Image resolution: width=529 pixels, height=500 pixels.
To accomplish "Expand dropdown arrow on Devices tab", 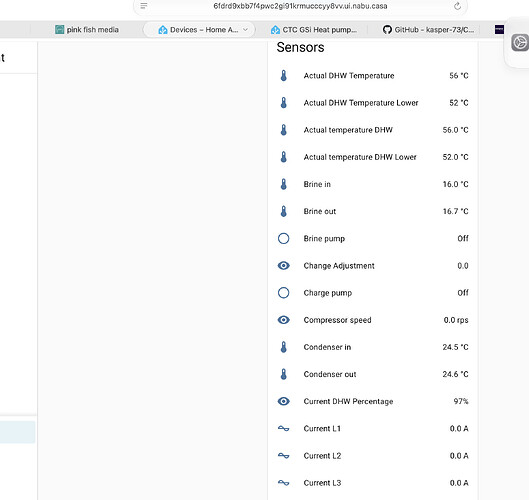I will [x=246, y=30].
